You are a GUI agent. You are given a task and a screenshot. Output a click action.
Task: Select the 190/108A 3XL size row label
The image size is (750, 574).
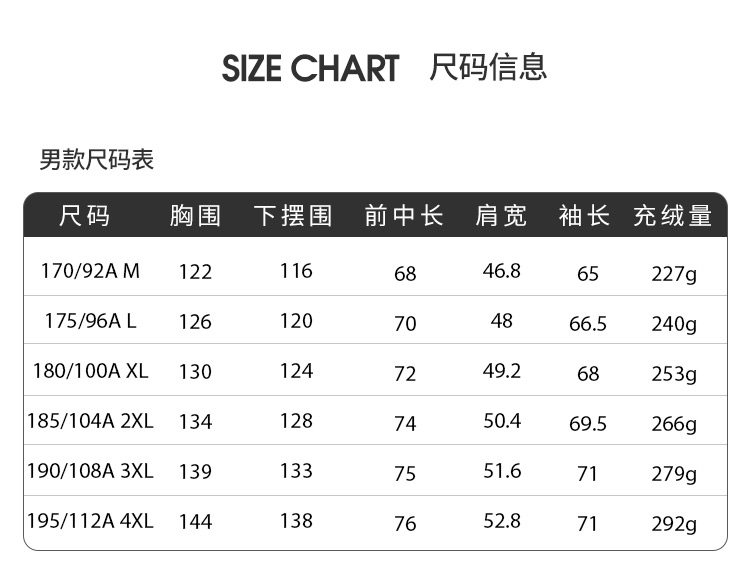tap(90, 471)
